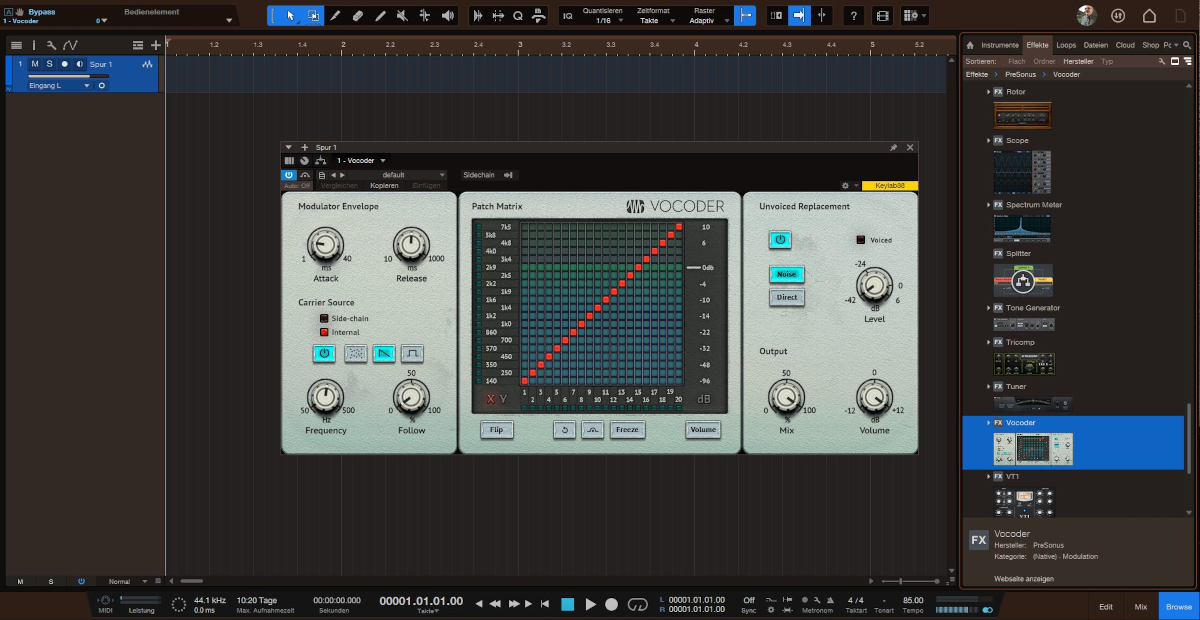Toggle the carrier oscillator power button
This screenshot has width=1200, height=620.
tap(323, 353)
